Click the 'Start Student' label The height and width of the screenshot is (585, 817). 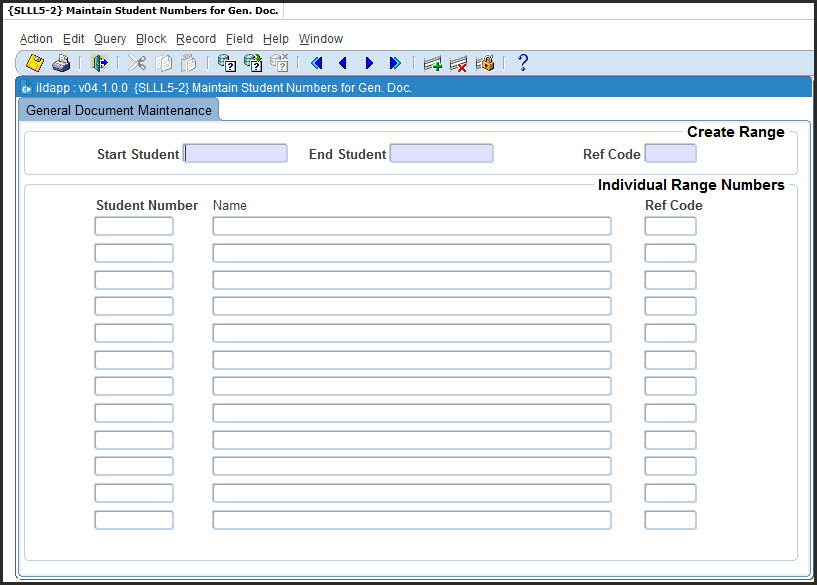(x=138, y=154)
